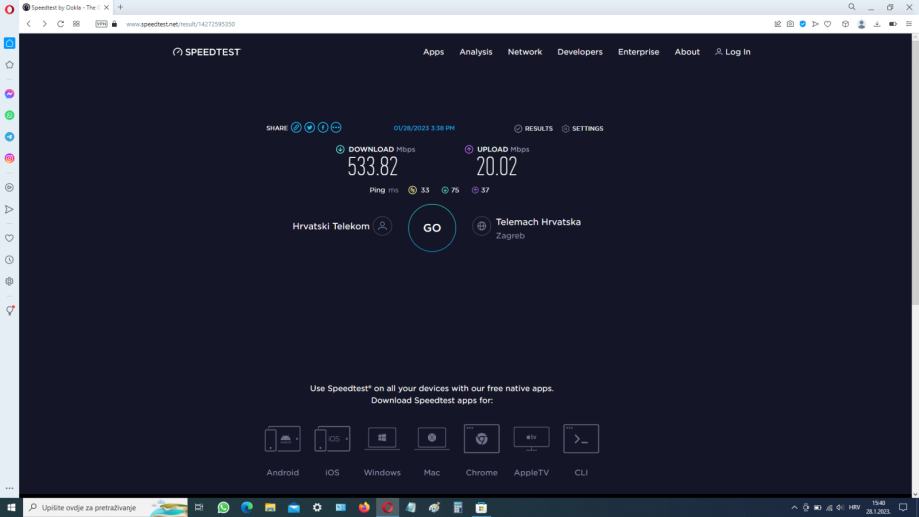The image size is (919, 517).
Task: Get the Chrome extension
Action: click(482, 450)
